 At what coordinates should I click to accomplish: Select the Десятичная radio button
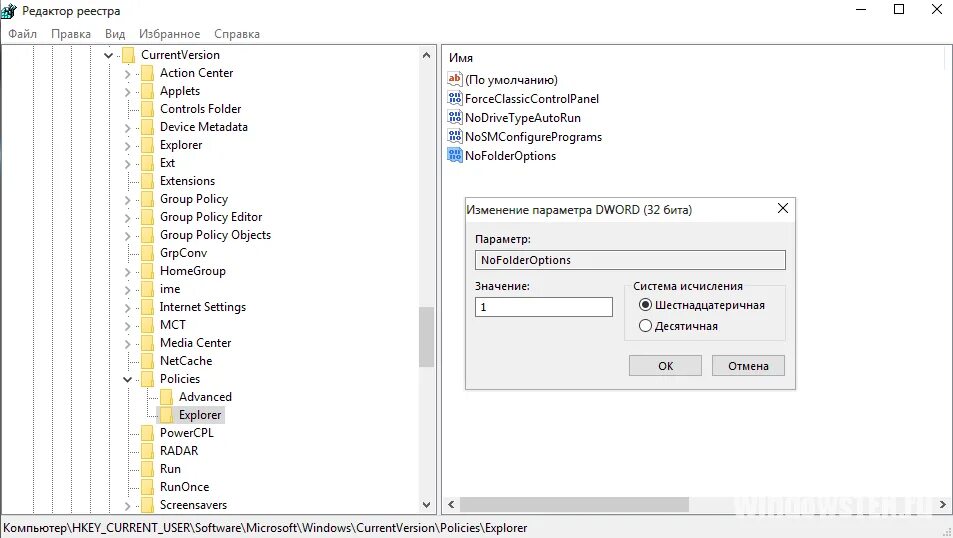coord(645,326)
